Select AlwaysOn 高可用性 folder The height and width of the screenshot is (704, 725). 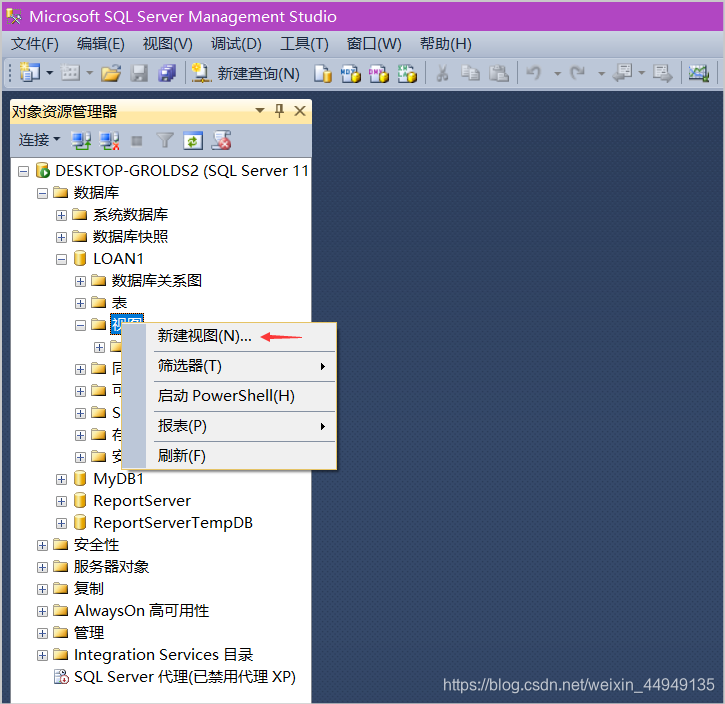[x=141, y=611]
